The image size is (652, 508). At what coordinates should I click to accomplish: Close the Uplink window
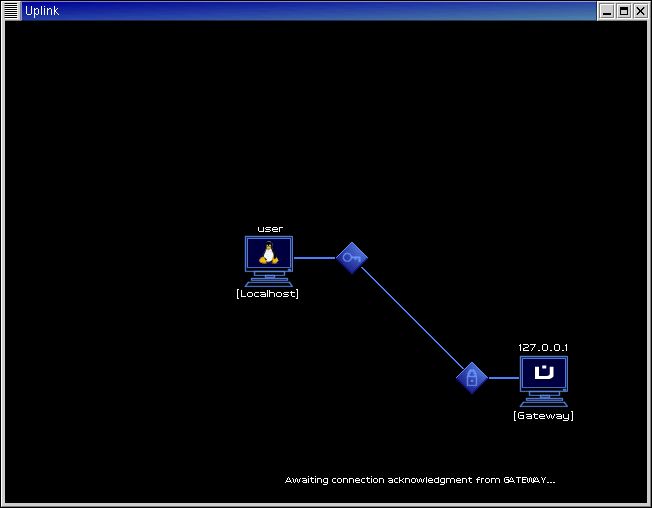[640, 11]
